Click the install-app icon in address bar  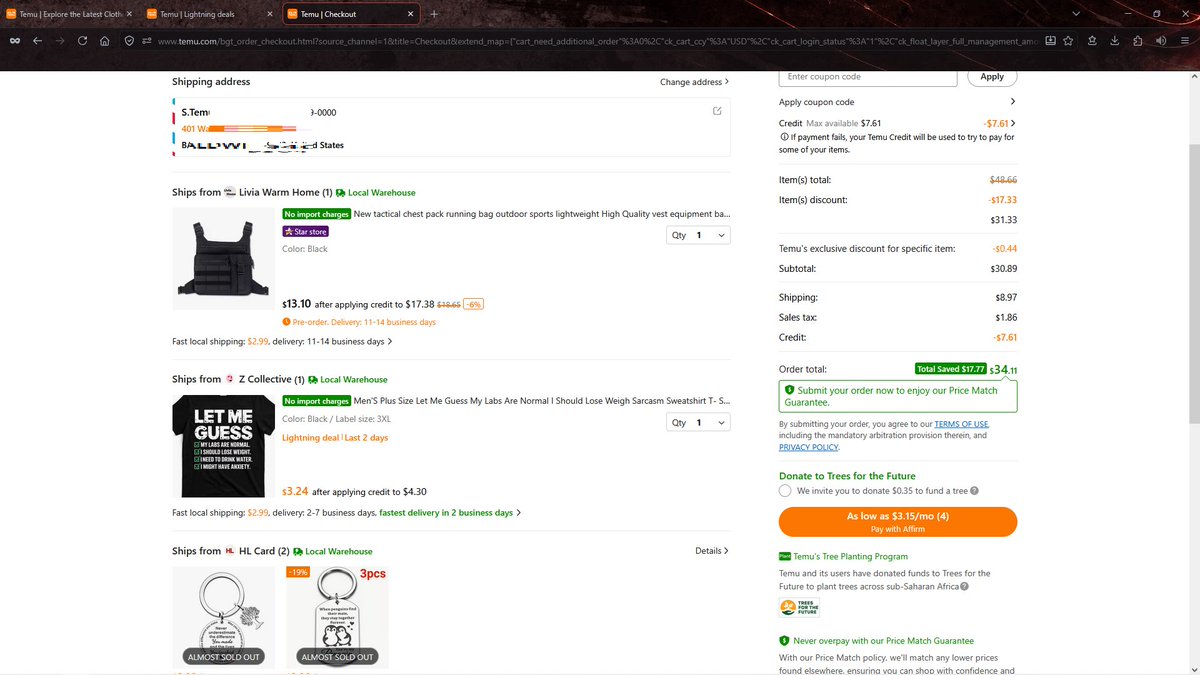1050,41
